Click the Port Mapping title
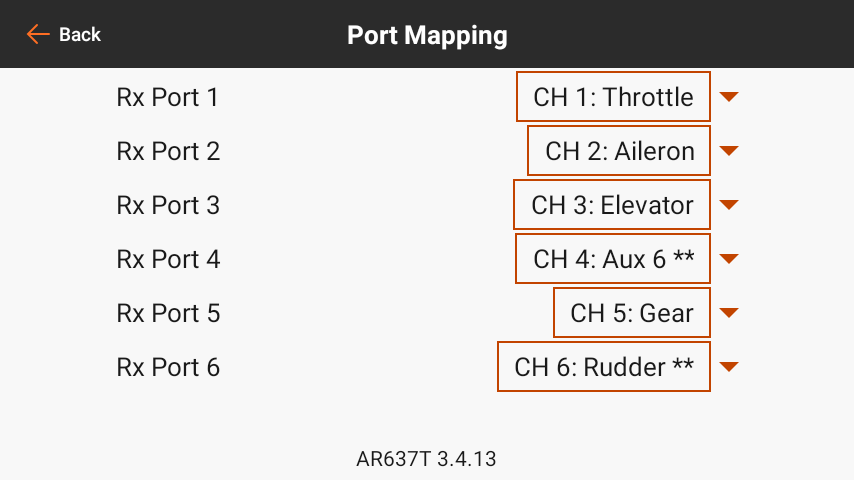The image size is (854, 480). 427,36
